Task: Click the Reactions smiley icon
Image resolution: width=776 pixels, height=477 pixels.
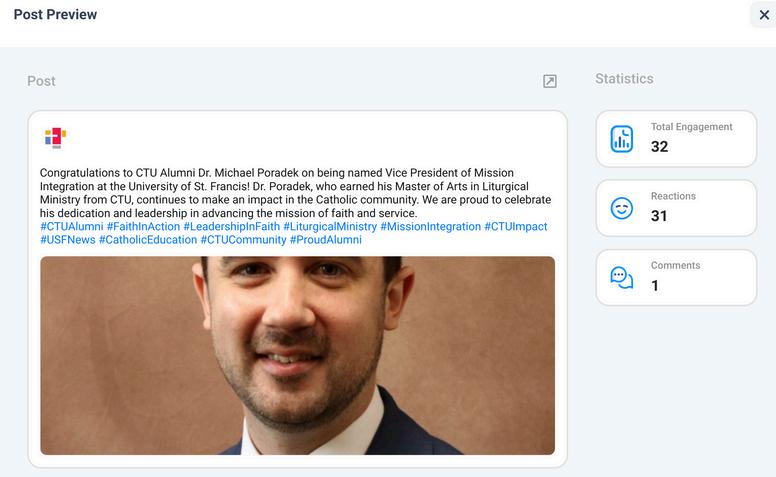Action: pos(622,208)
